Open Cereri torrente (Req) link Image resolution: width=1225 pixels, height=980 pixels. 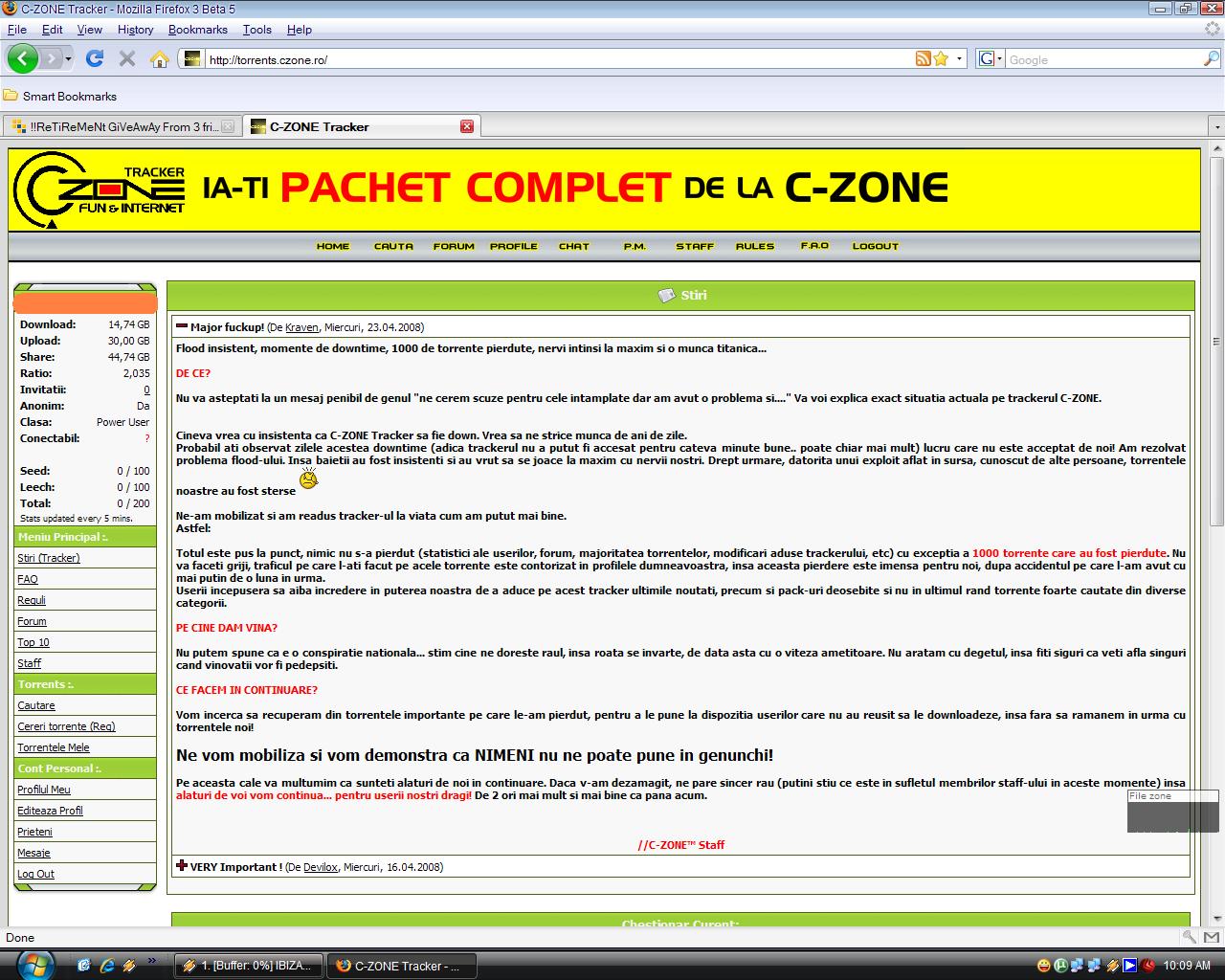tap(66, 726)
